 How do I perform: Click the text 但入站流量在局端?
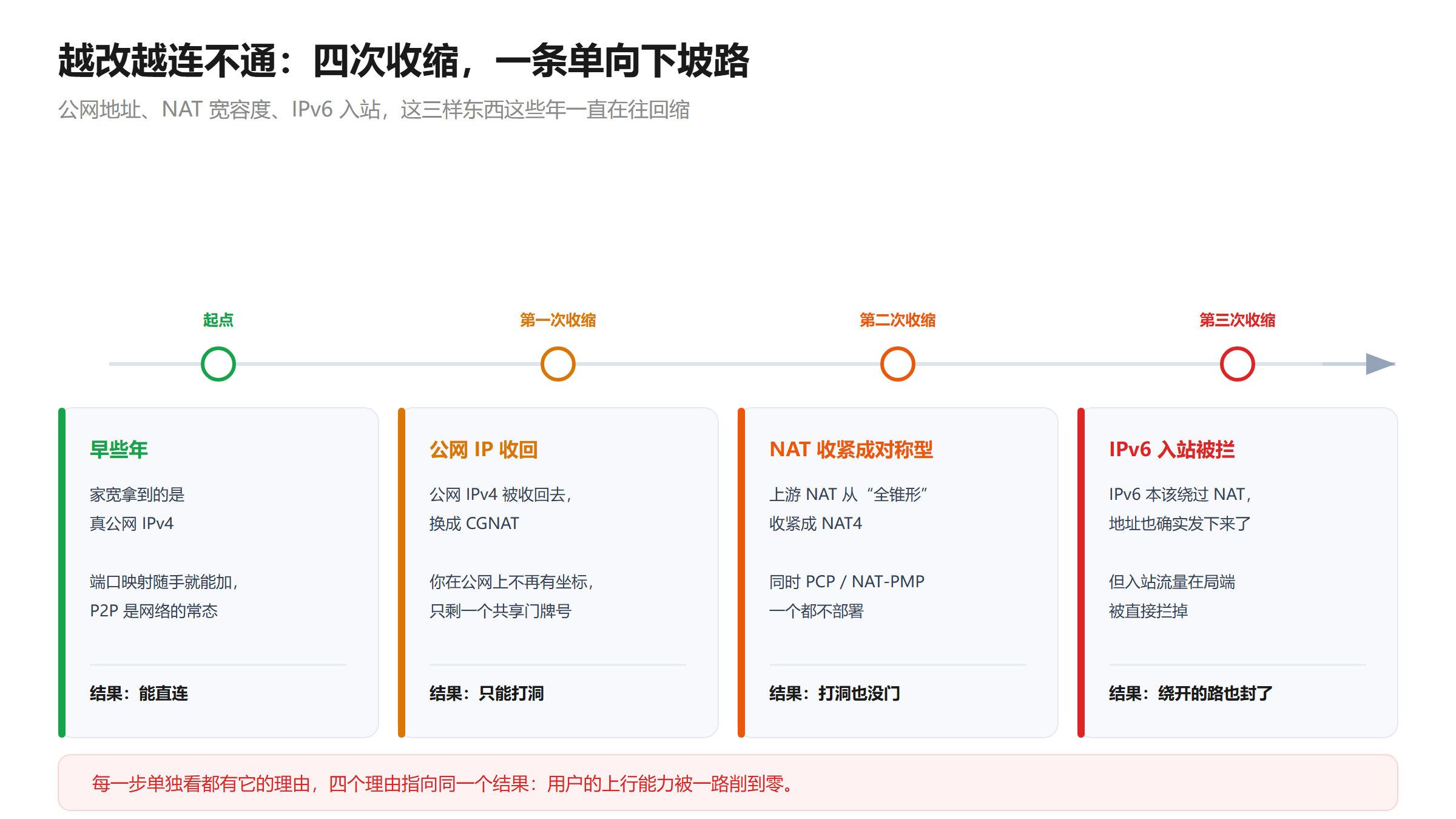(x=1172, y=582)
